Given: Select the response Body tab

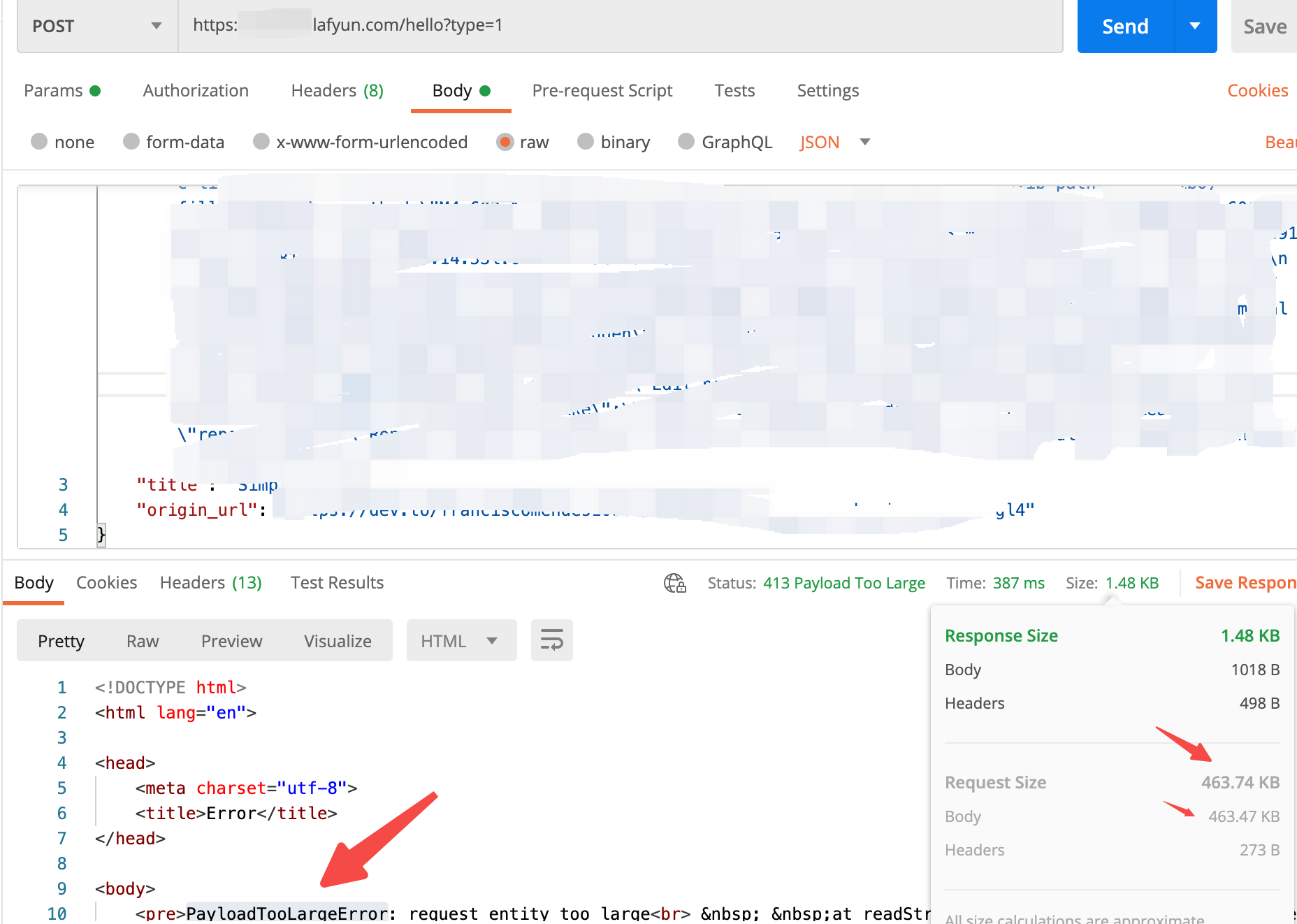Looking at the screenshot, I should [x=34, y=583].
